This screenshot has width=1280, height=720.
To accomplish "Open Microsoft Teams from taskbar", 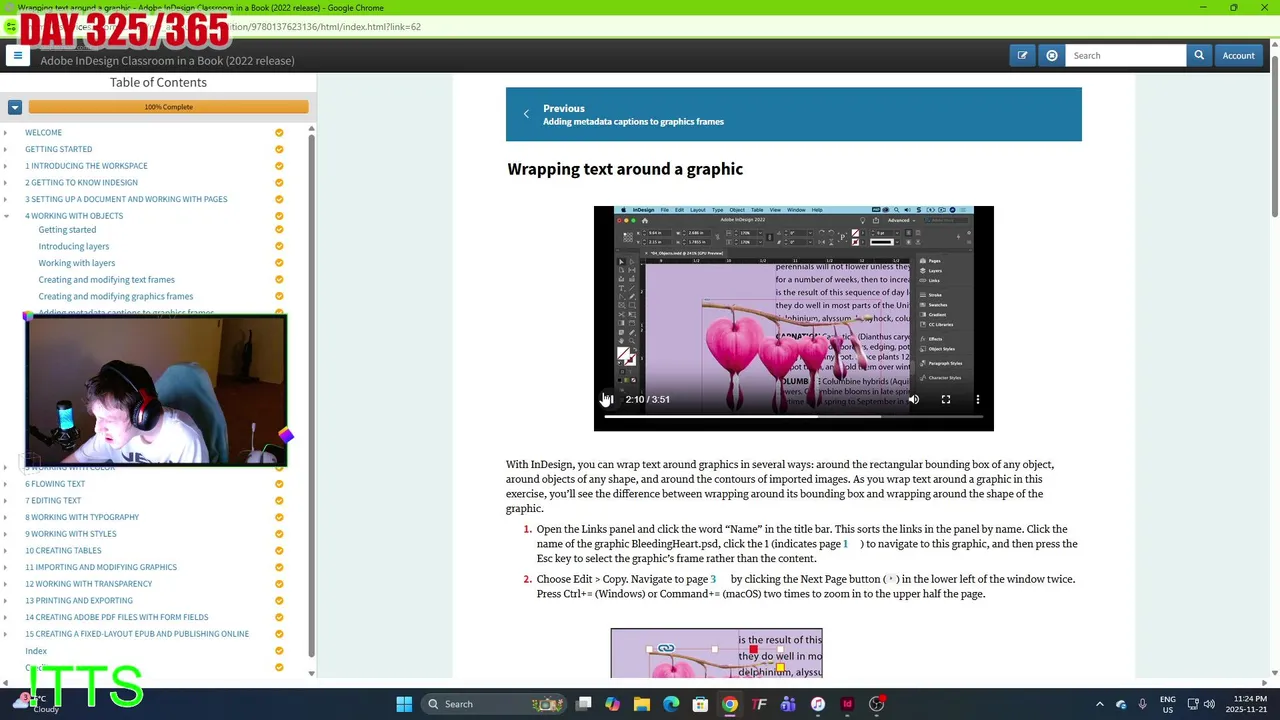I will [x=788, y=704].
